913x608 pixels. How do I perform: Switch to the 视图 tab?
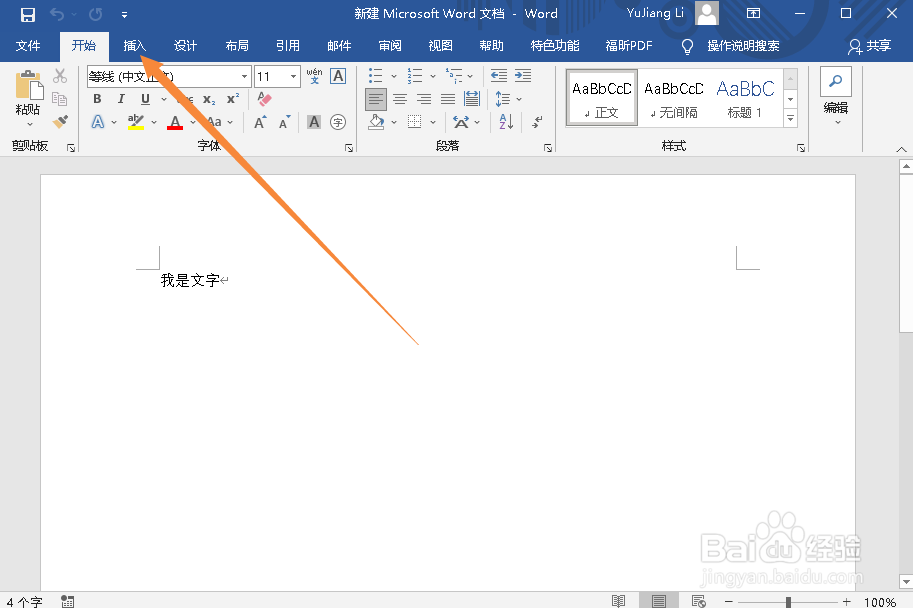440,45
